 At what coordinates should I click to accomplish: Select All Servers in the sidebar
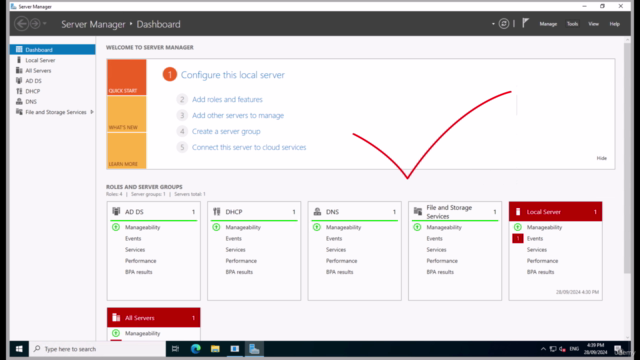point(53,71)
